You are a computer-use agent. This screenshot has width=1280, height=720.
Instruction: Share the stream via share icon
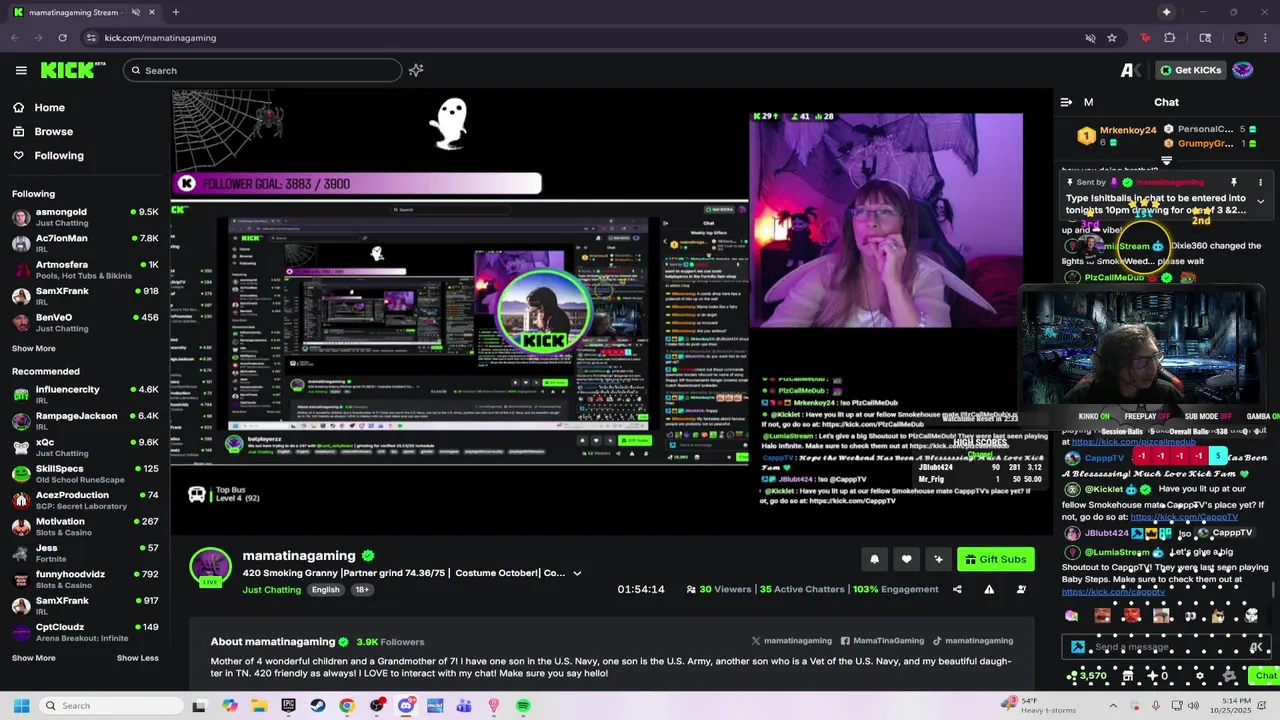click(957, 589)
